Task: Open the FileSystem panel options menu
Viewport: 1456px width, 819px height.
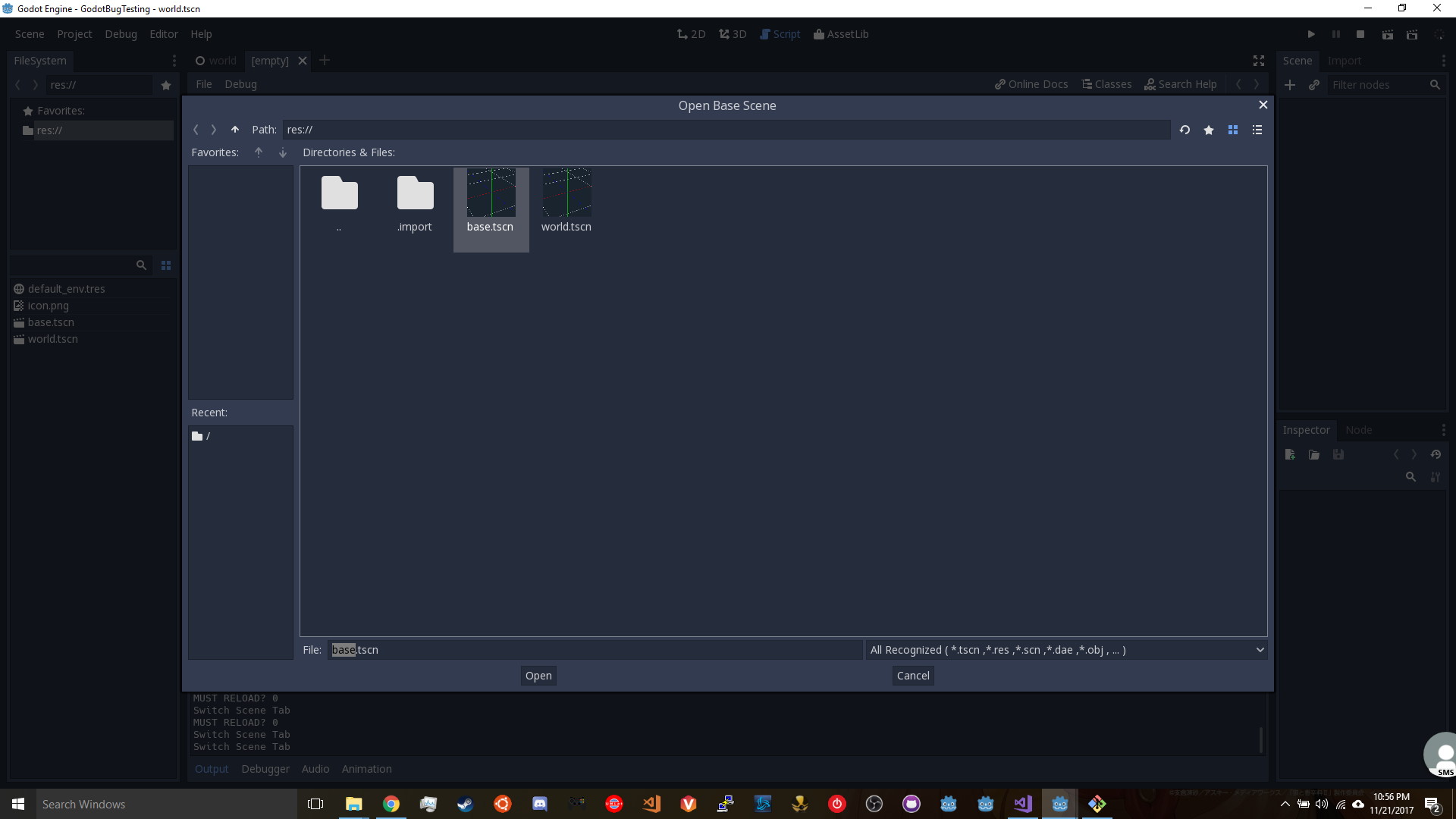Action: 174,61
